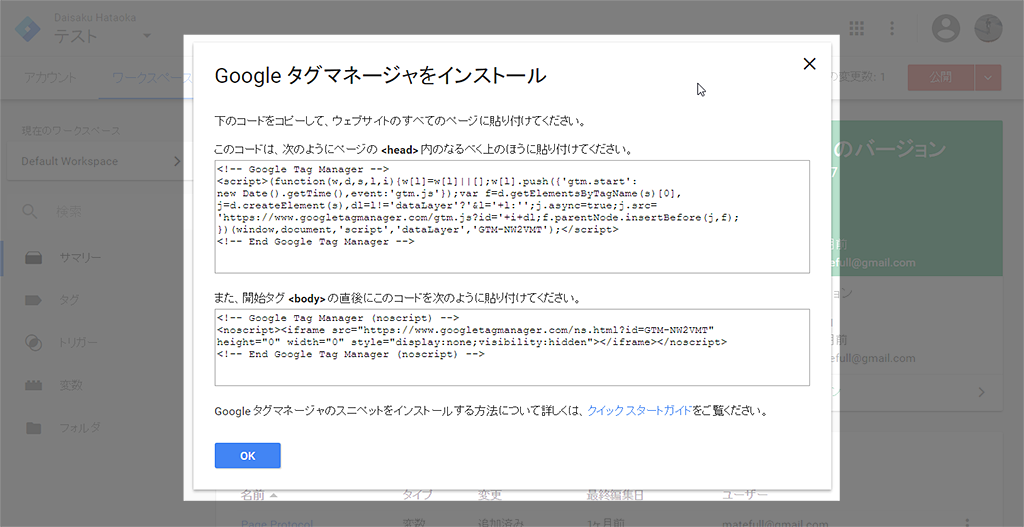
Task: Open 変数 menu item
Action: tap(71, 385)
